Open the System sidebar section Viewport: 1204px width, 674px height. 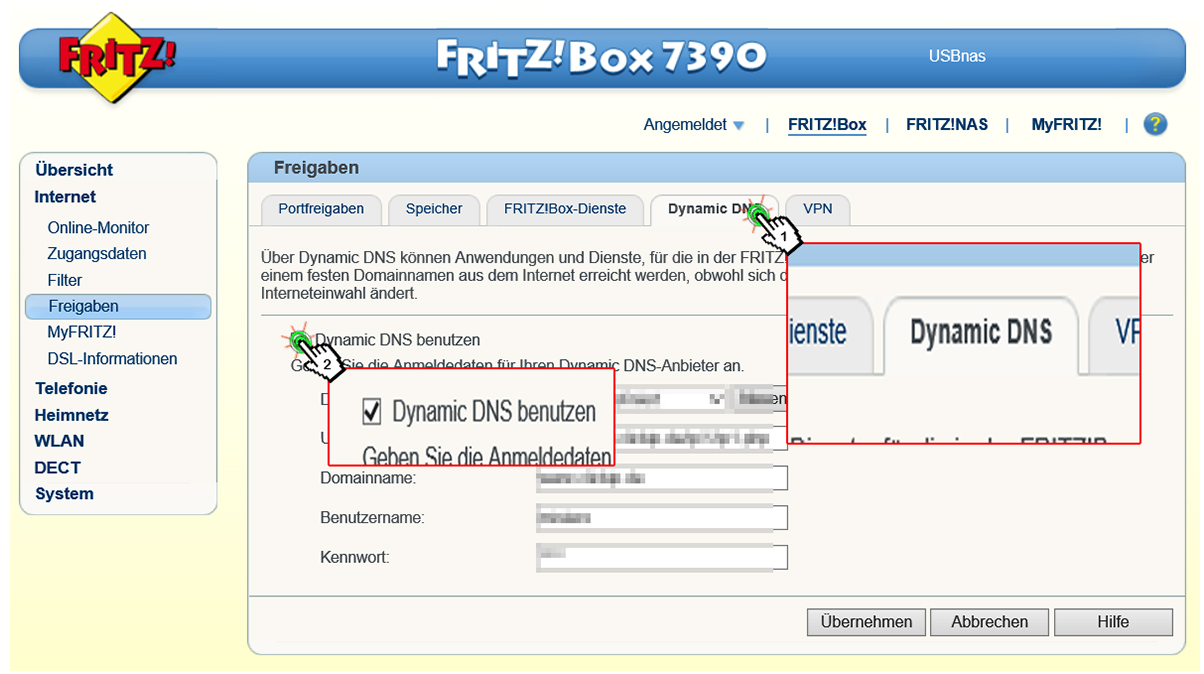64,494
